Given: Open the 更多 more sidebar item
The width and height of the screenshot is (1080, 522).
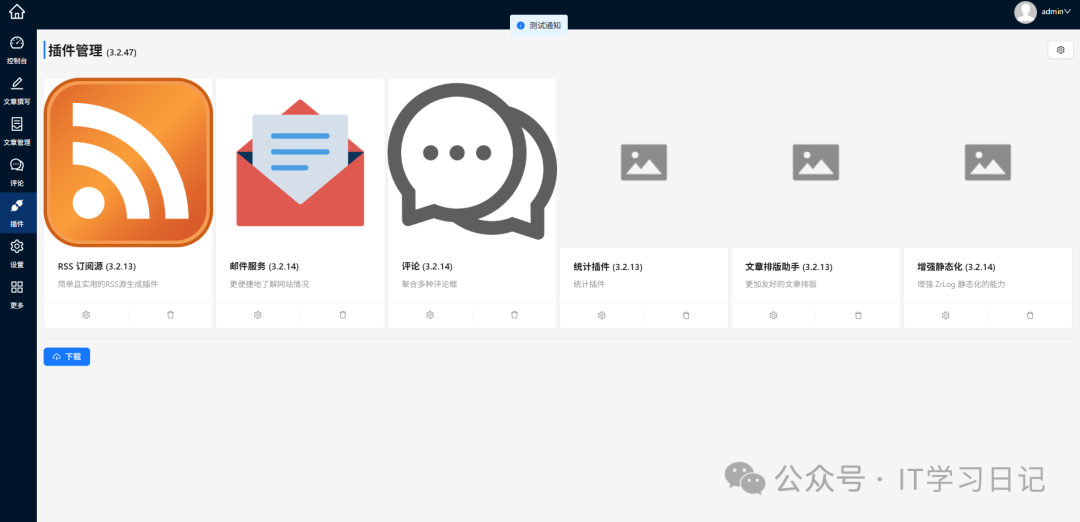Looking at the screenshot, I should 17,294.
